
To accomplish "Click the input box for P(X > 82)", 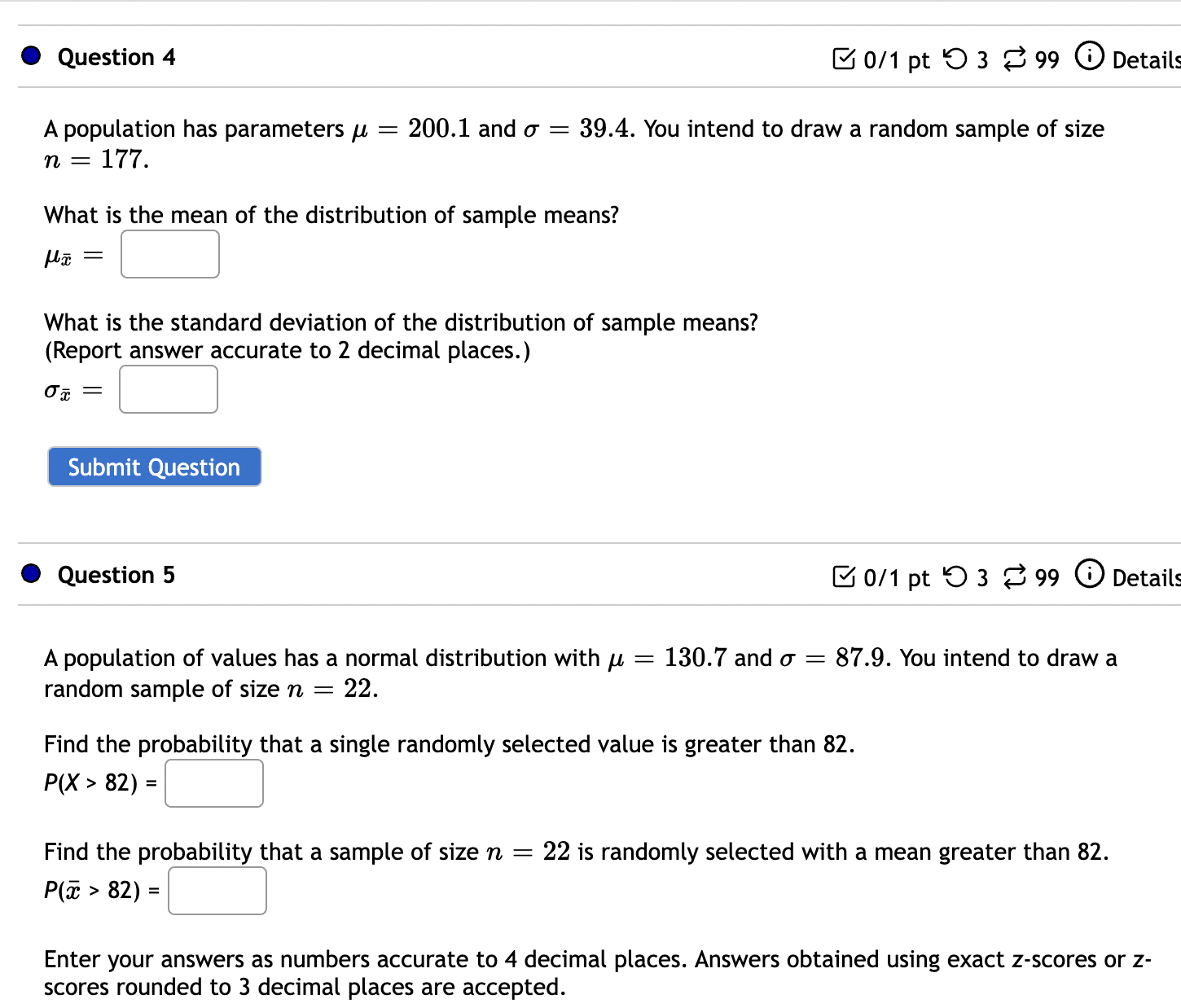I will pyautogui.click(x=213, y=783).
